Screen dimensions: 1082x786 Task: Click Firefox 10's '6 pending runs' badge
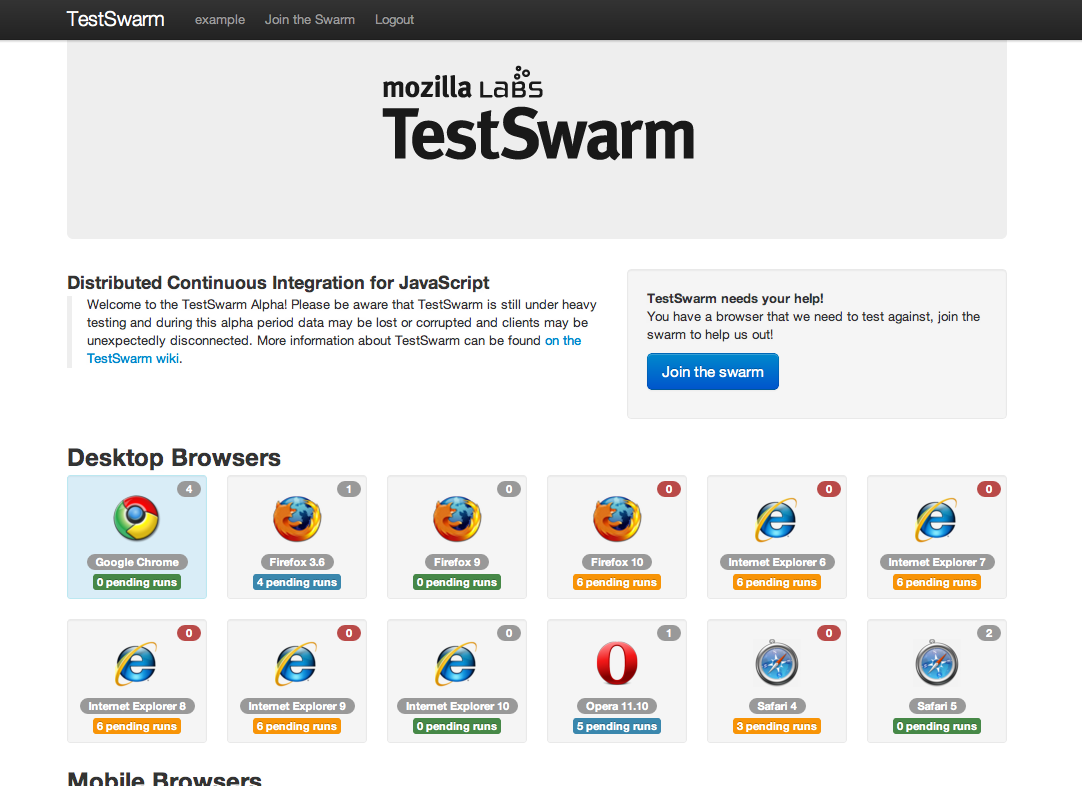(x=617, y=582)
